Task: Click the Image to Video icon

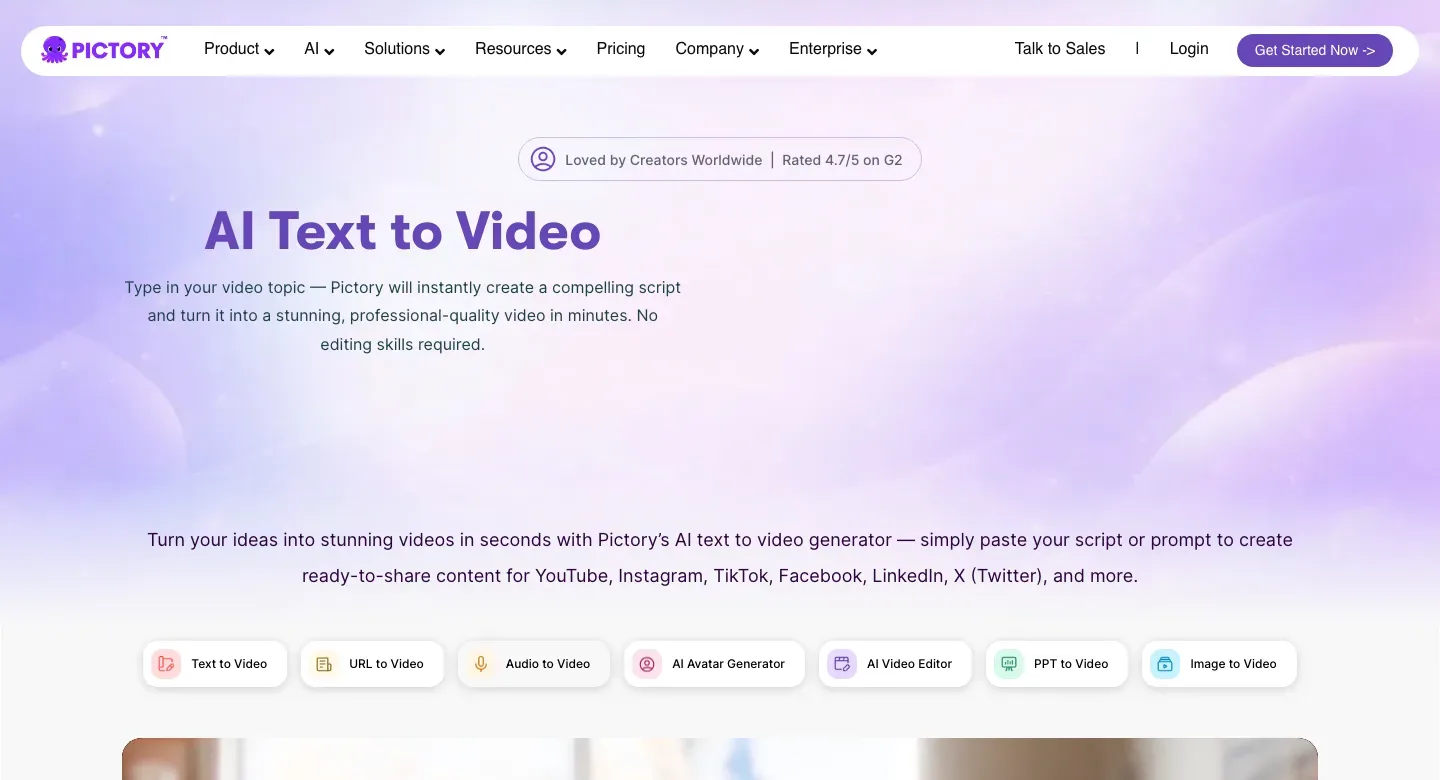Action: pyautogui.click(x=1165, y=664)
